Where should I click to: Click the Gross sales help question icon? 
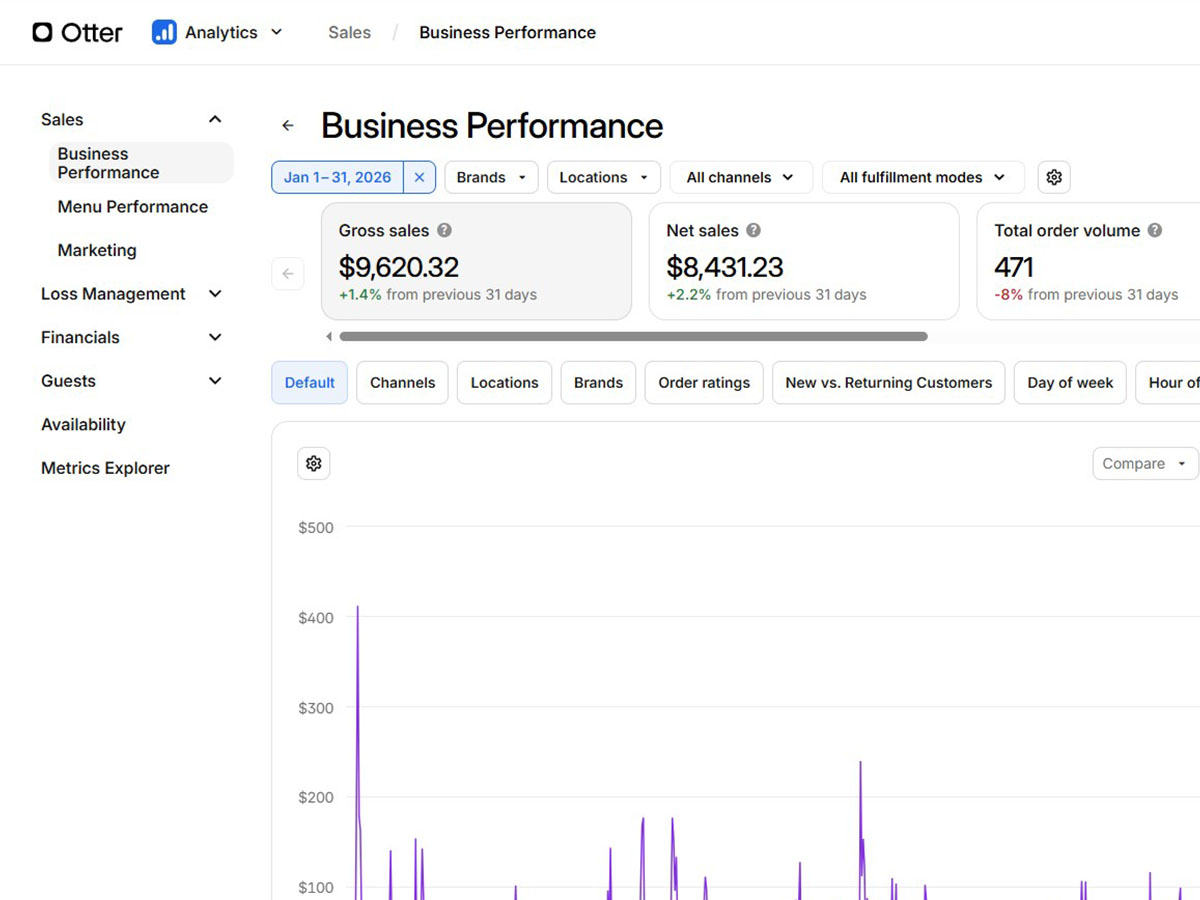click(445, 230)
